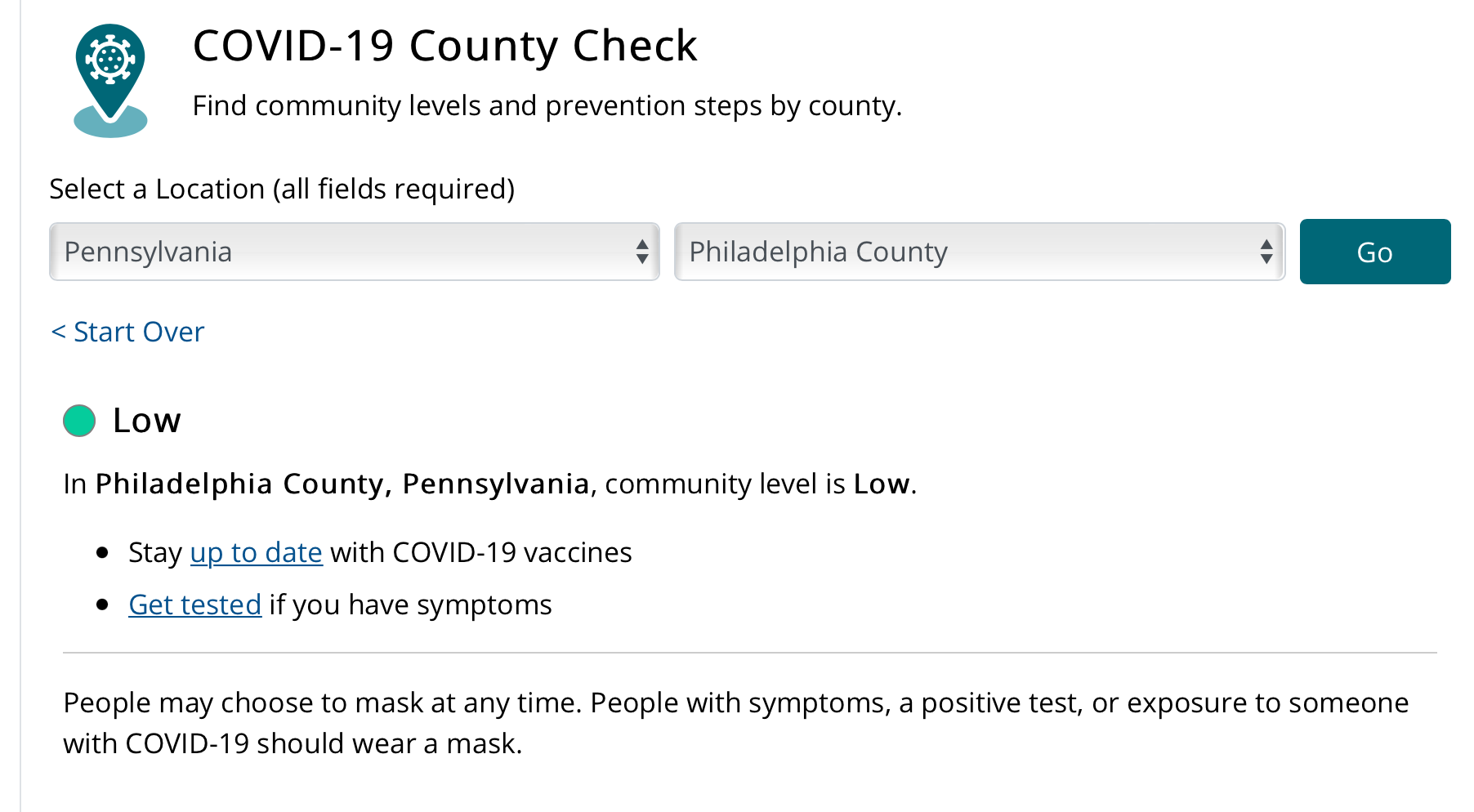Click the bullet before "Get tested"
The width and height of the screenshot is (1474, 812).
102,605
